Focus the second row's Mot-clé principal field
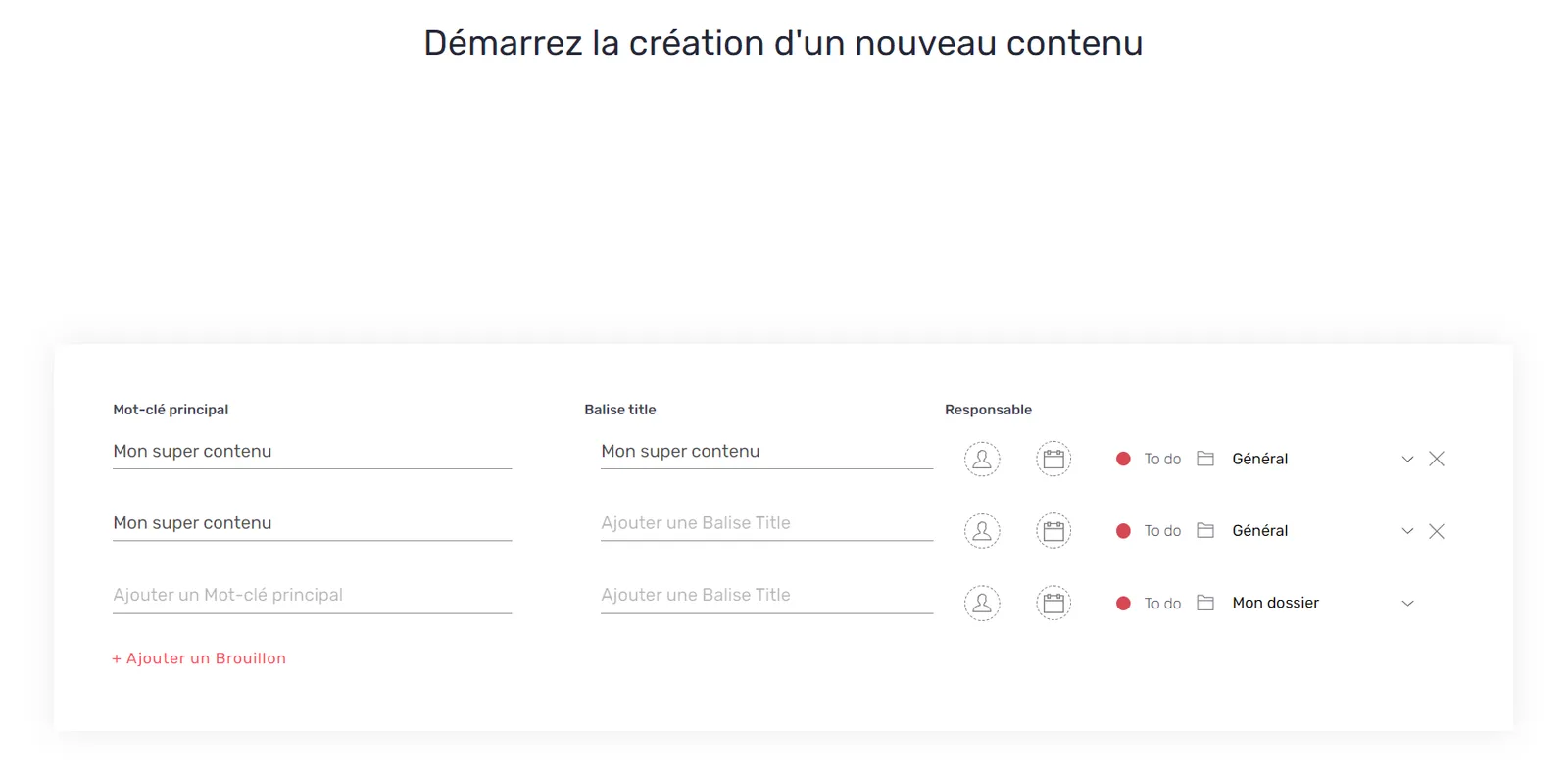This screenshot has width=1568, height=778. click(313, 523)
